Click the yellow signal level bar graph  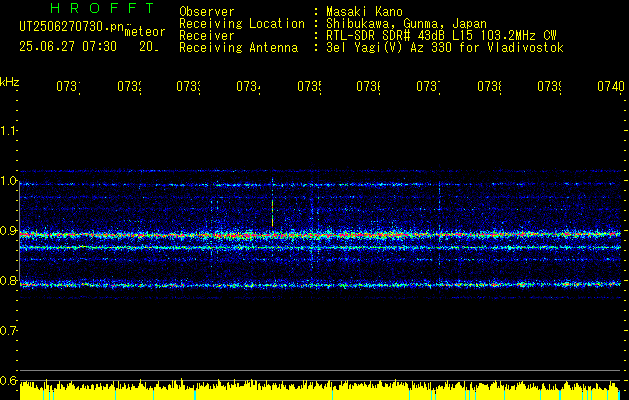point(320,390)
